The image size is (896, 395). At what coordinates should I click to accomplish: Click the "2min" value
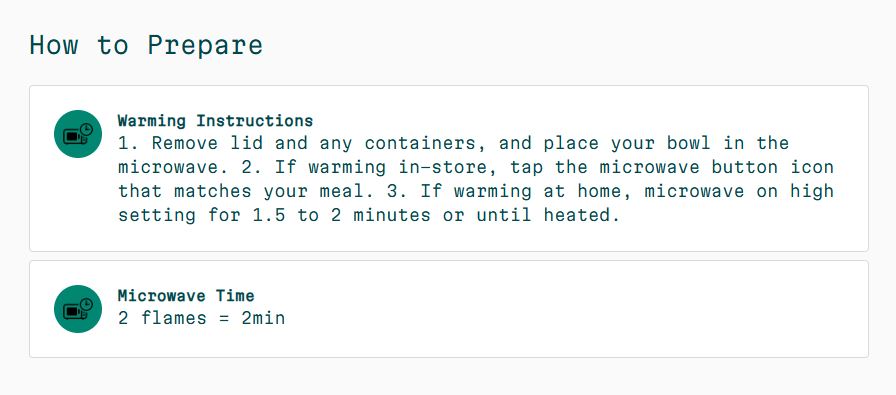tap(263, 318)
